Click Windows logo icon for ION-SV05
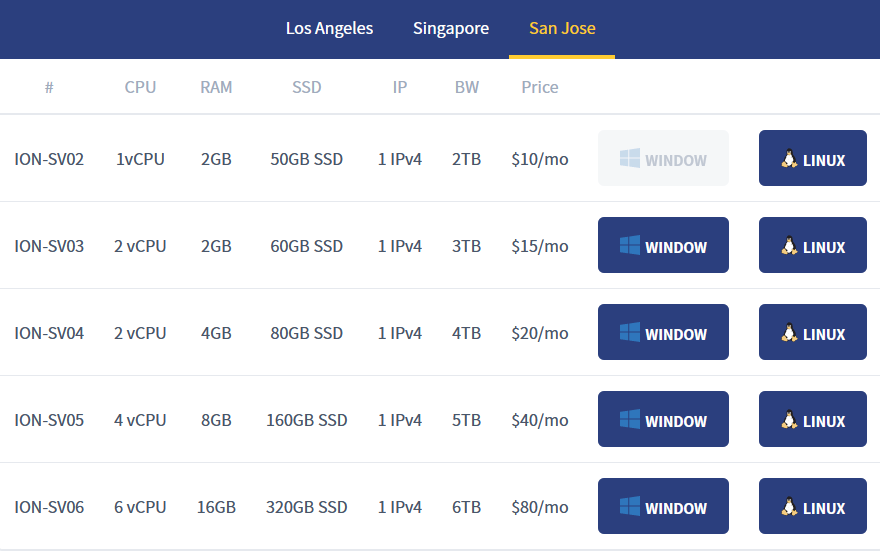 pos(629,420)
